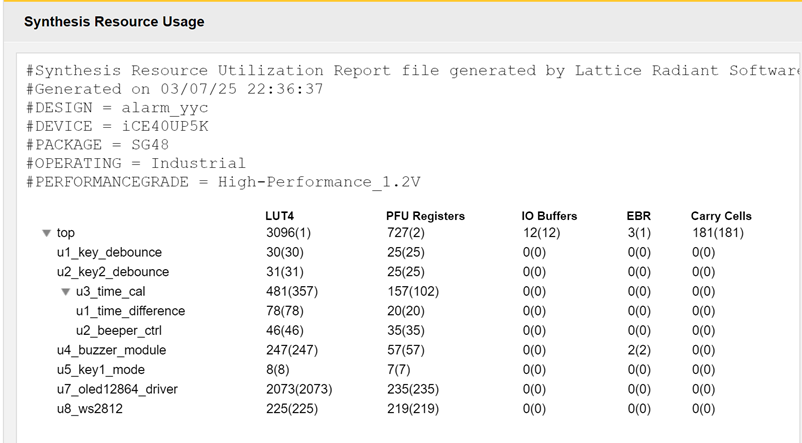
Task: Click the 481(357) LUT4 value
Action: pos(292,292)
